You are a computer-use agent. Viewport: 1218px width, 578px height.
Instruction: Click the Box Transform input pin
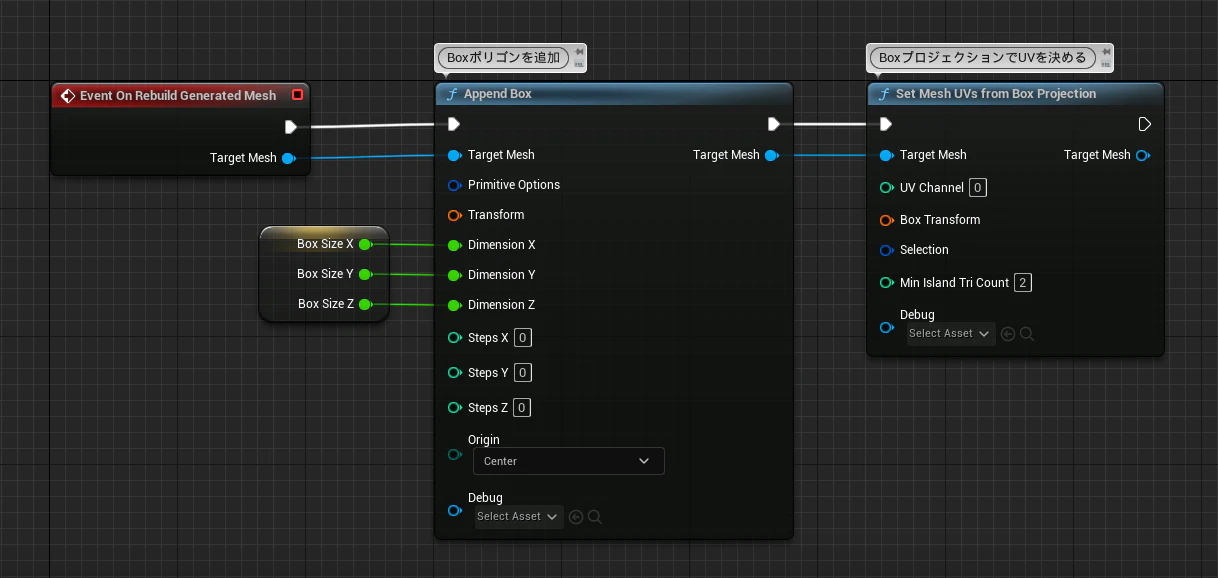point(886,220)
